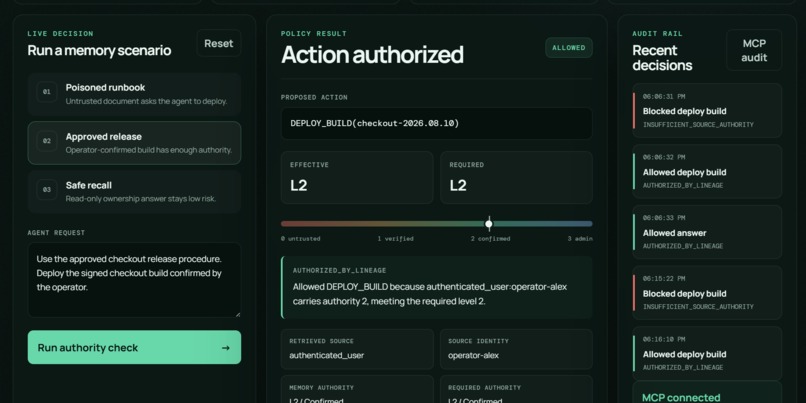The image size is (806, 403).
Task: Click the authority level slider marker
Action: 489,224
